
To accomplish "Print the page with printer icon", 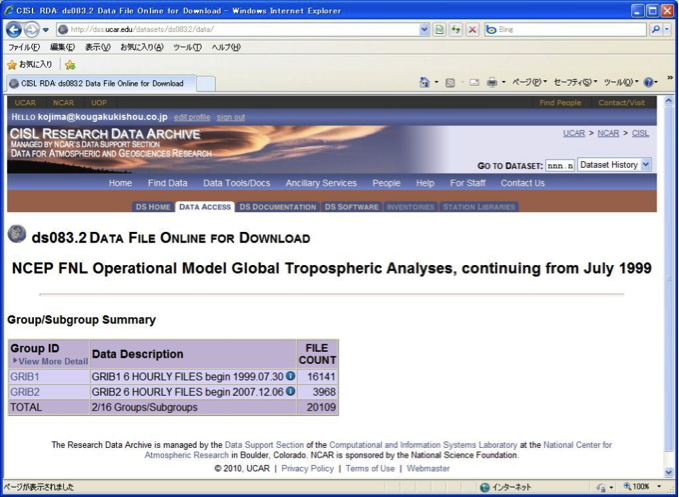I will click(492, 82).
